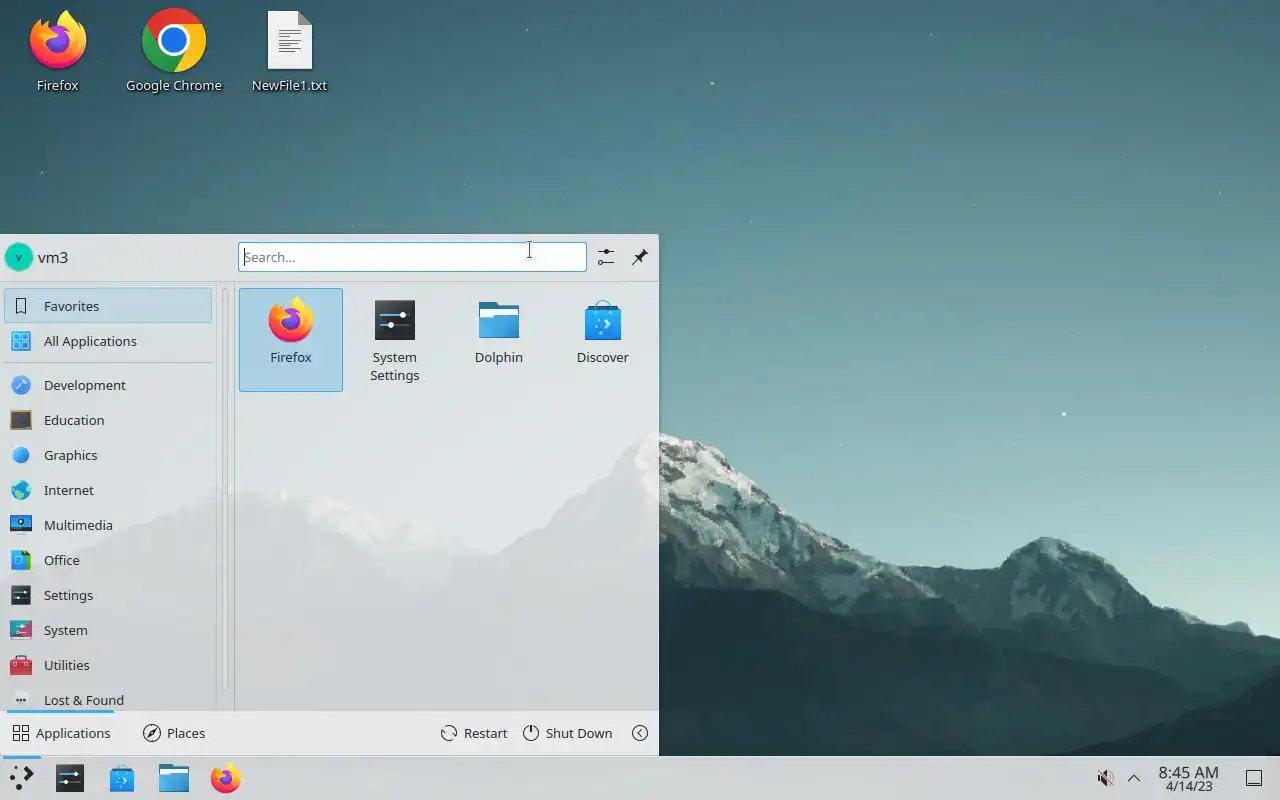The height and width of the screenshot is (800, 1280).
Task: Focus the launcher Search field
Action: (412, 257)
